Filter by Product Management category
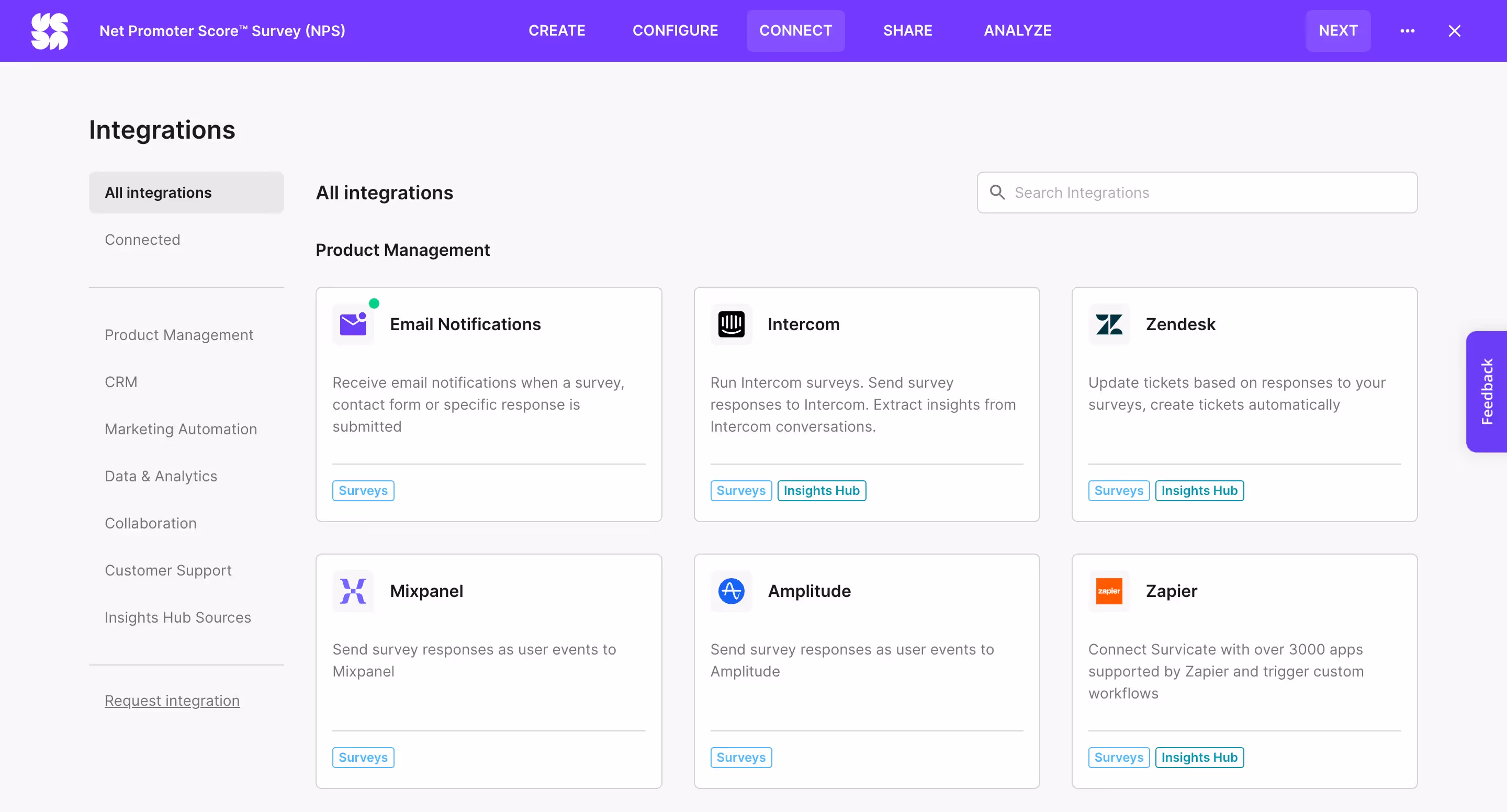The width and height of the screenshot is (1507, 812). click(x=179, y=335)
